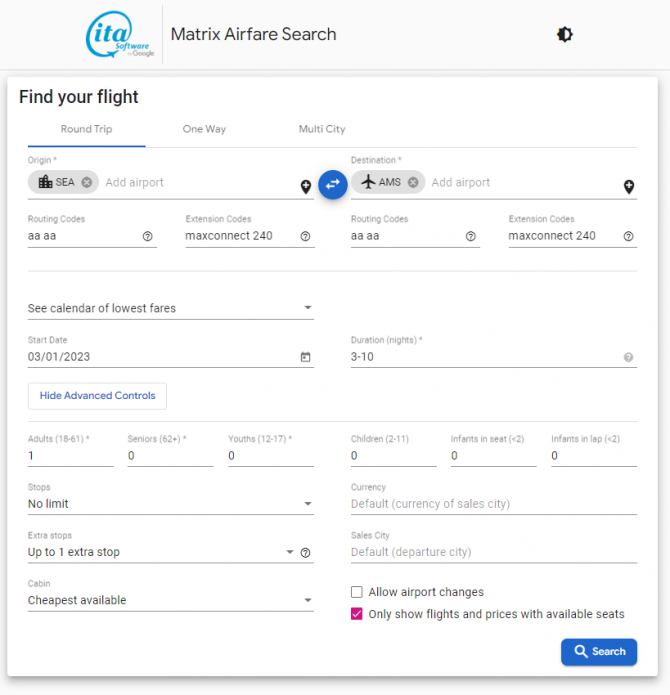Viewport: 670px width, 695px height.
Task: Open map pin picker for Destination
Action: pos(629,187)
